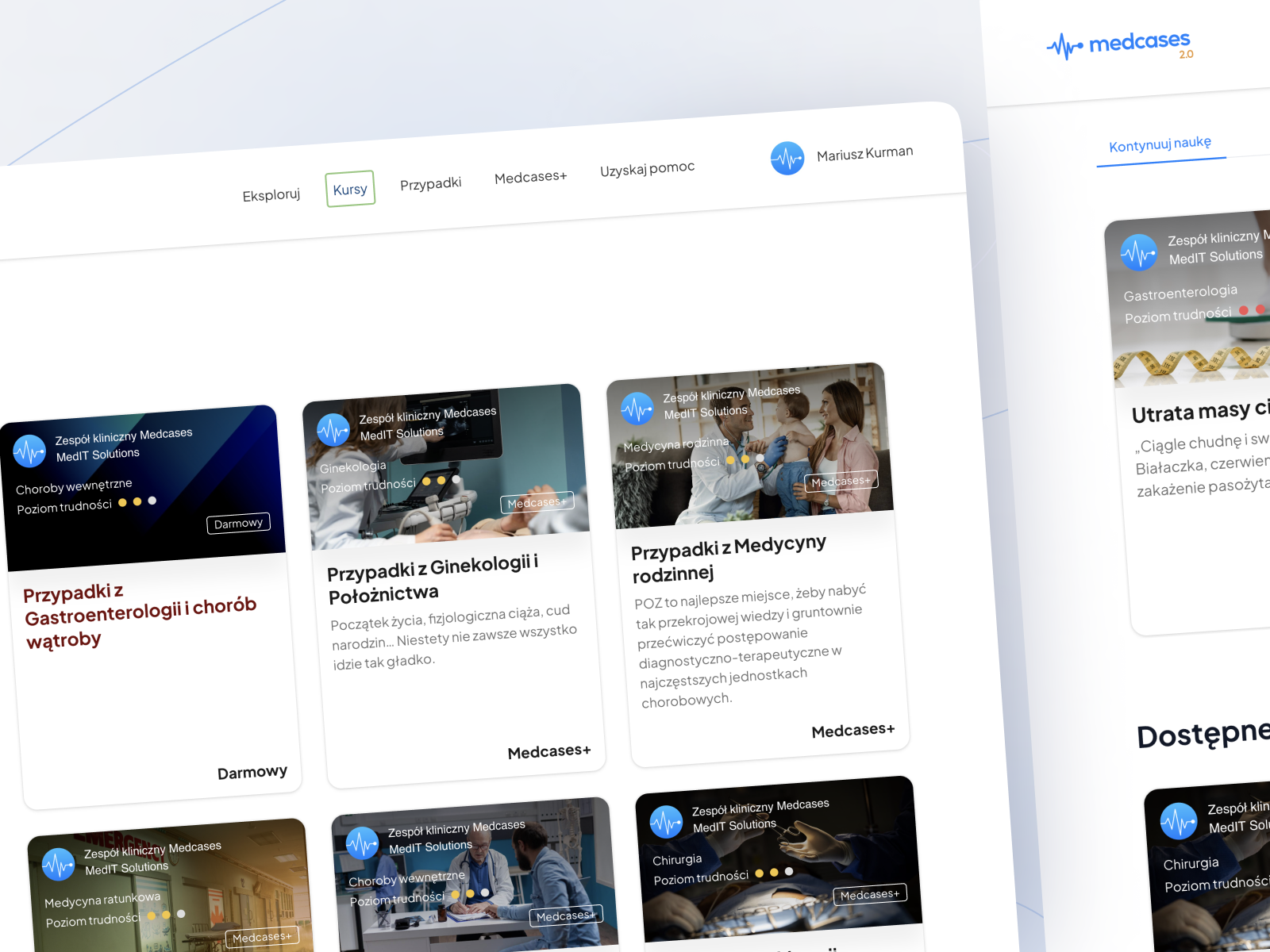
Task: Open the Uzyskaj pomoc help menu
Action: point(647,168)
